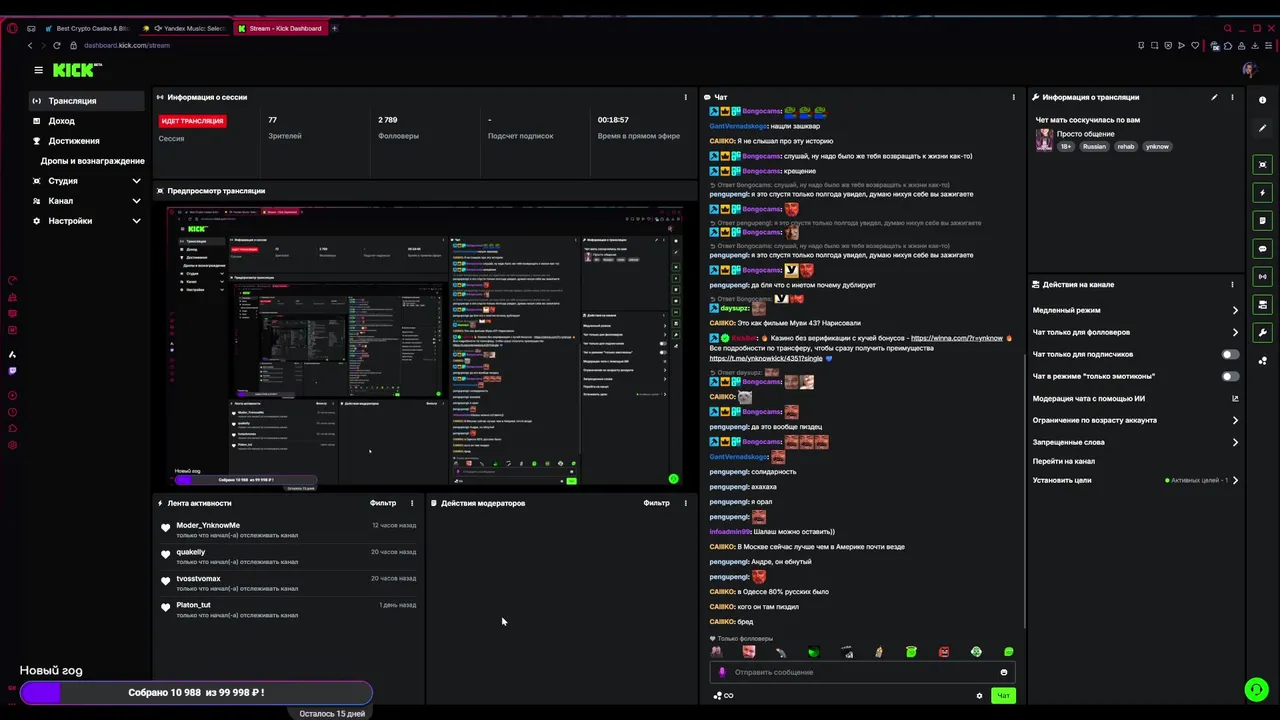Click the rehab tag chip
1280x720 pixels.
[x=1126, y=146]
